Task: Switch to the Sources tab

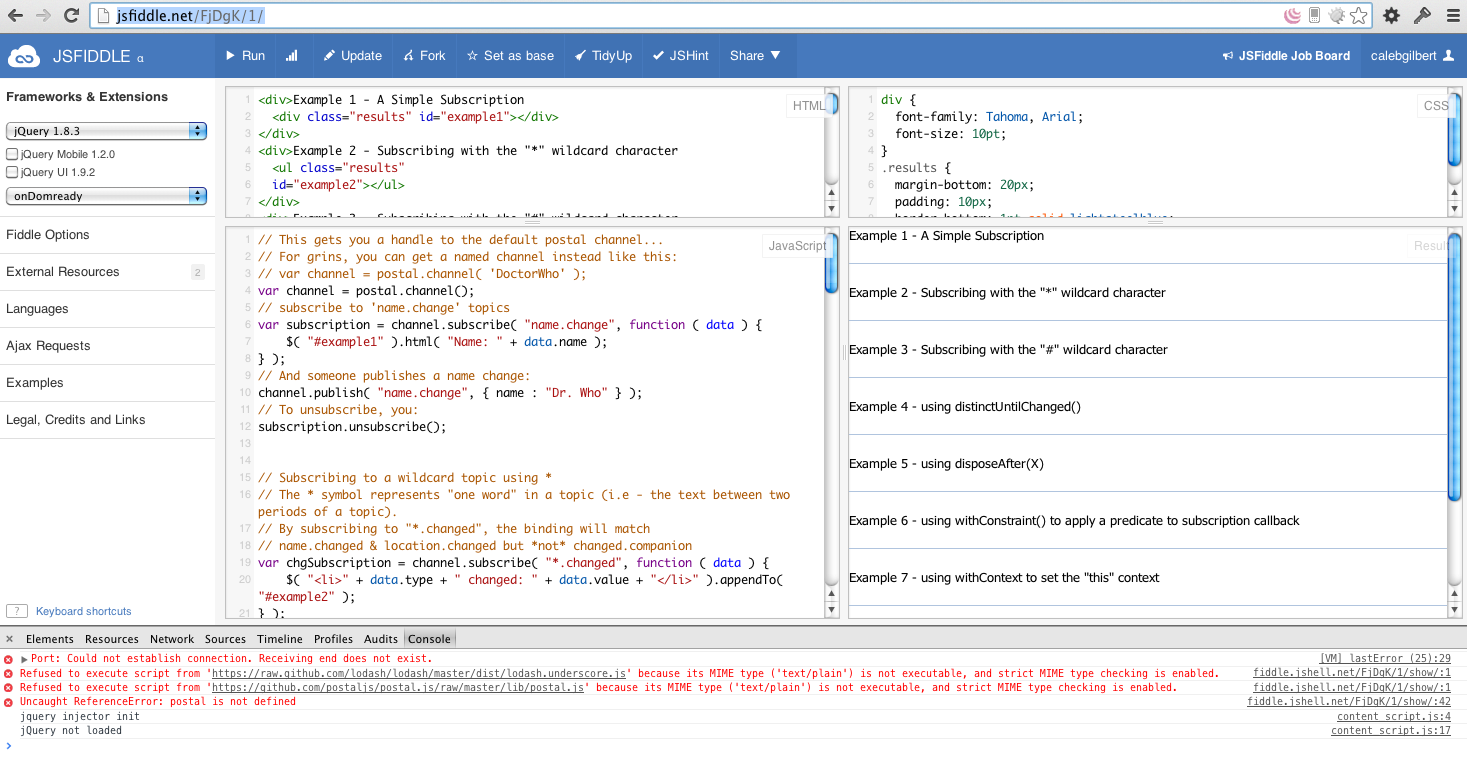Action: (225, 639)
